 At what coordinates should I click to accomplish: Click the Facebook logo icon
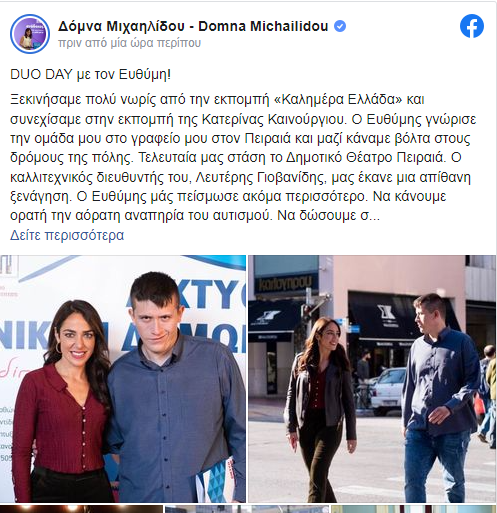click(472, 26)
